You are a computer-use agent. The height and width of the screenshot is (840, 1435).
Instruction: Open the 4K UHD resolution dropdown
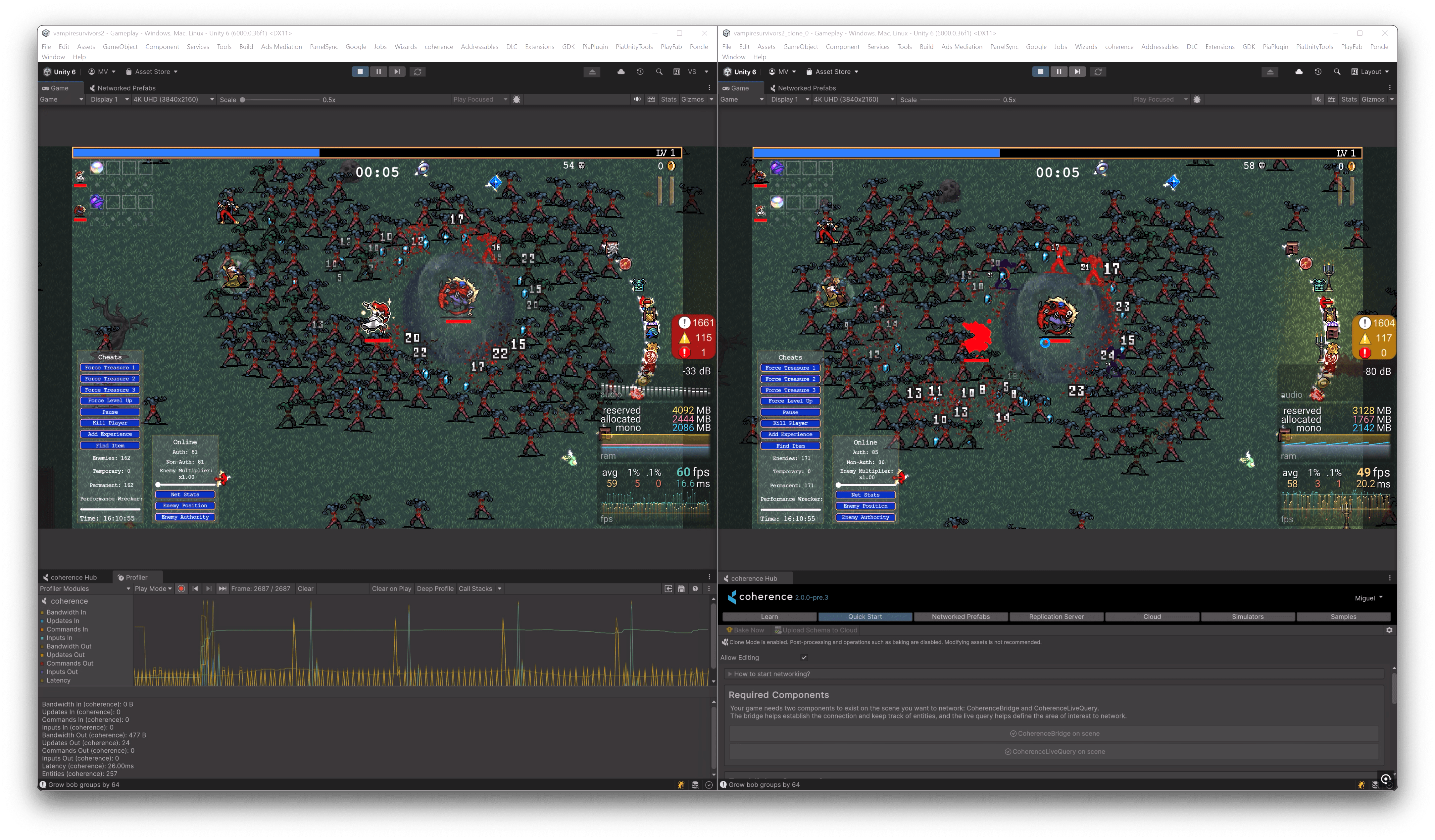(x=171, y=99)
